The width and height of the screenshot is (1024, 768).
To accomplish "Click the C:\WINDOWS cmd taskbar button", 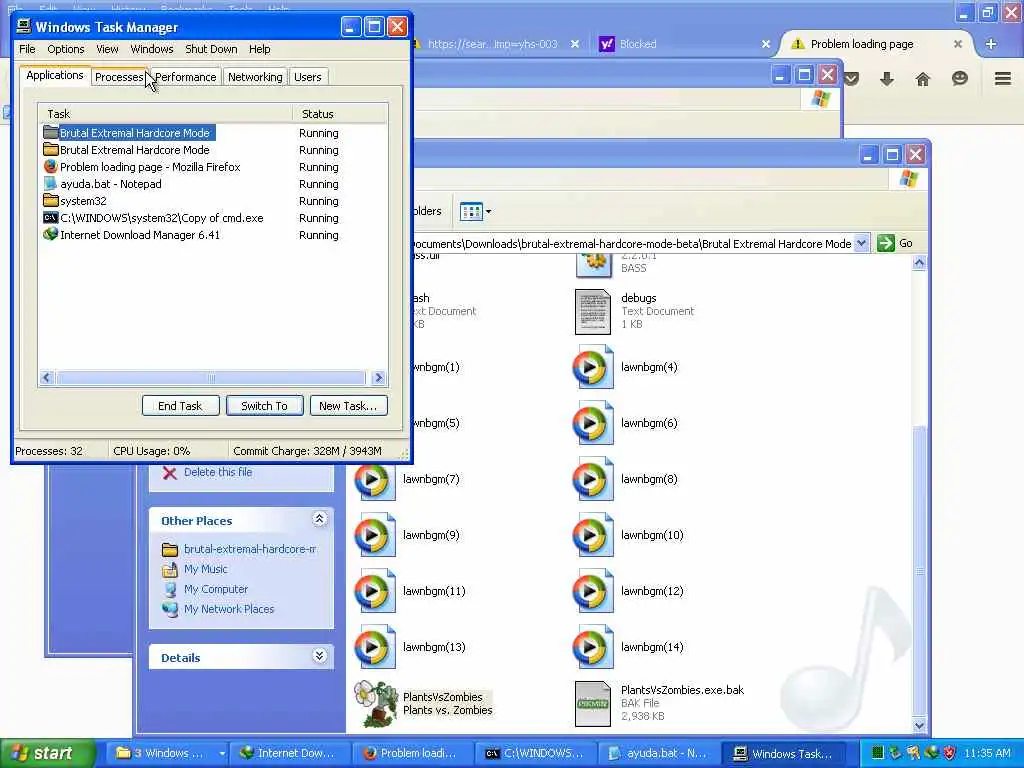I will 535,753.
